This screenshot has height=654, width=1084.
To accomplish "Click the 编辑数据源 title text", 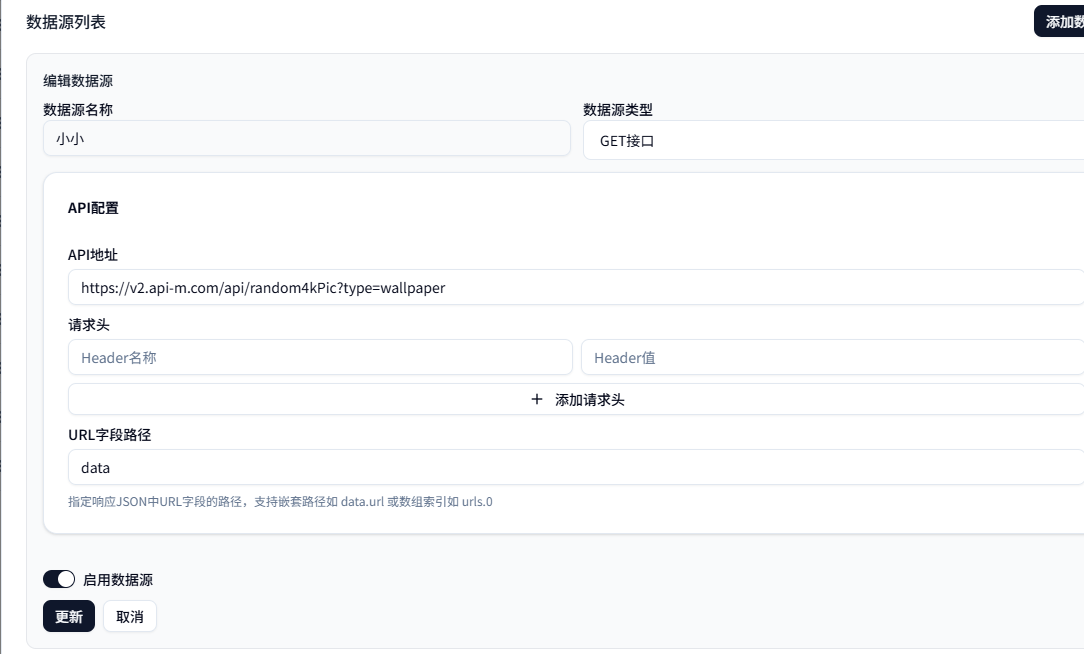I will pos(78,81).
